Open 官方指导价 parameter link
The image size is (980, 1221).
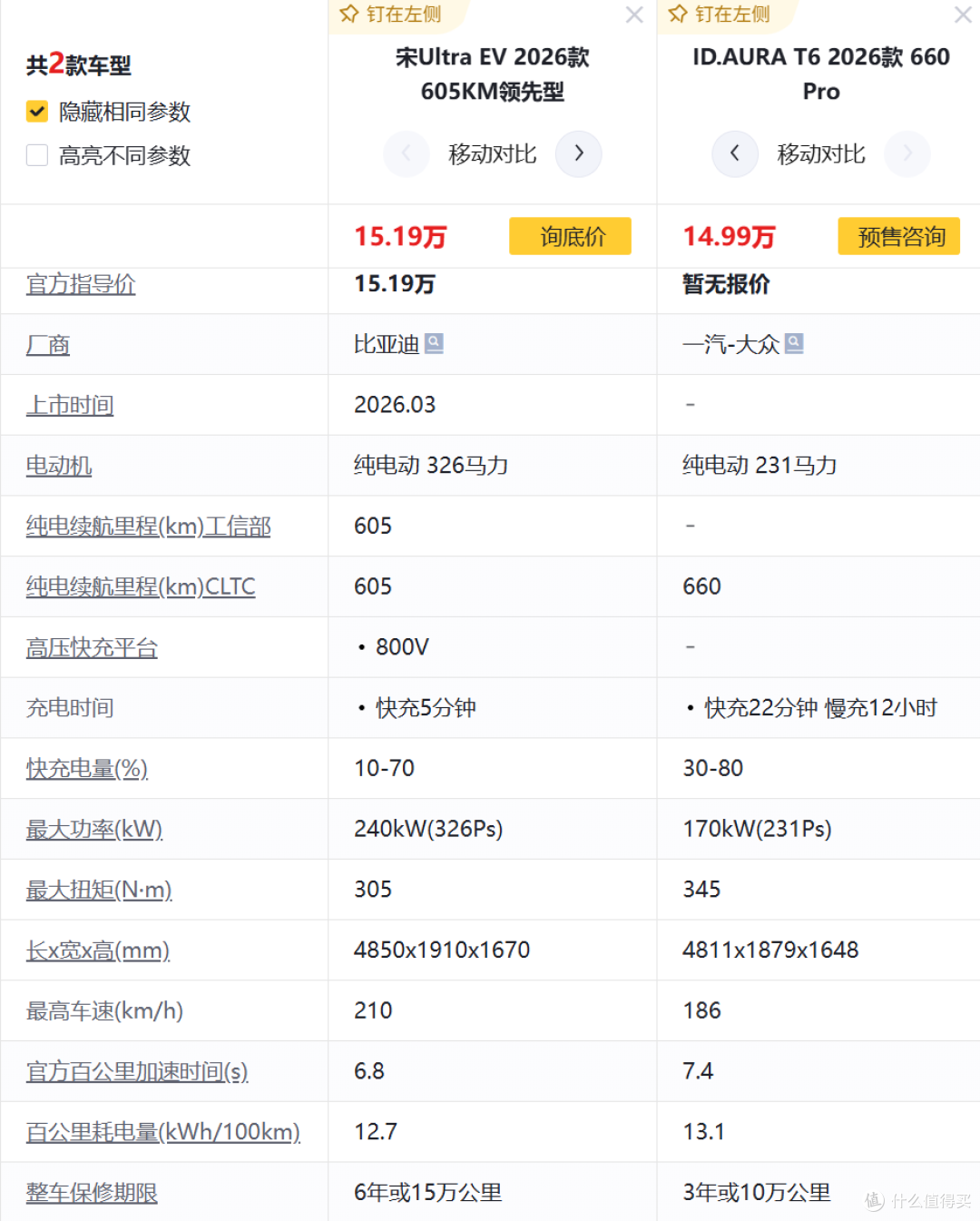tap(81, 284)
